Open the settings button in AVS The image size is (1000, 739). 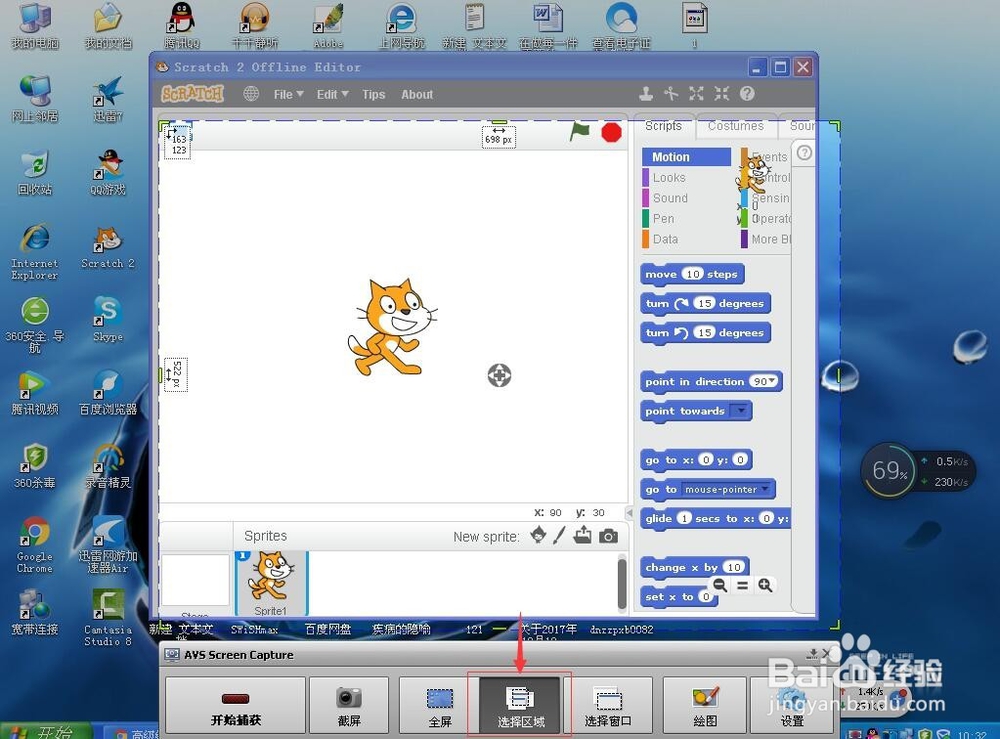[792, 705]
